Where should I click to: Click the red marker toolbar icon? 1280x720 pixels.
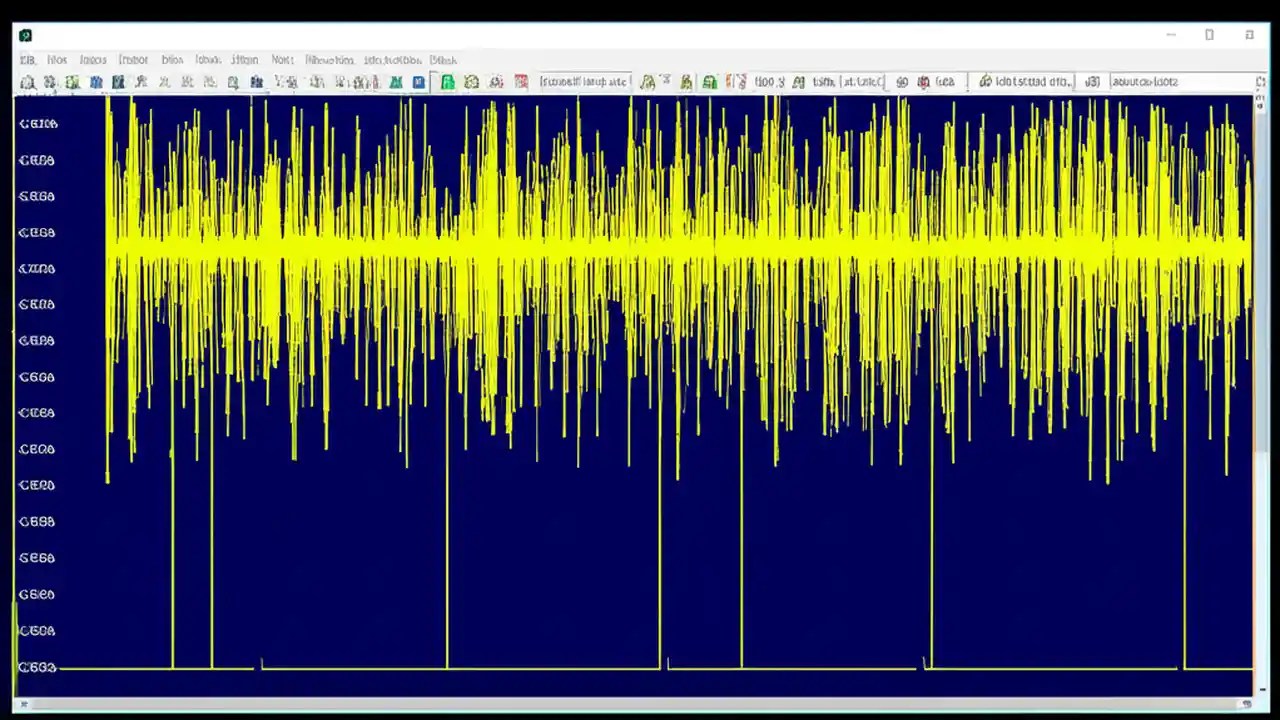[521, 82]
